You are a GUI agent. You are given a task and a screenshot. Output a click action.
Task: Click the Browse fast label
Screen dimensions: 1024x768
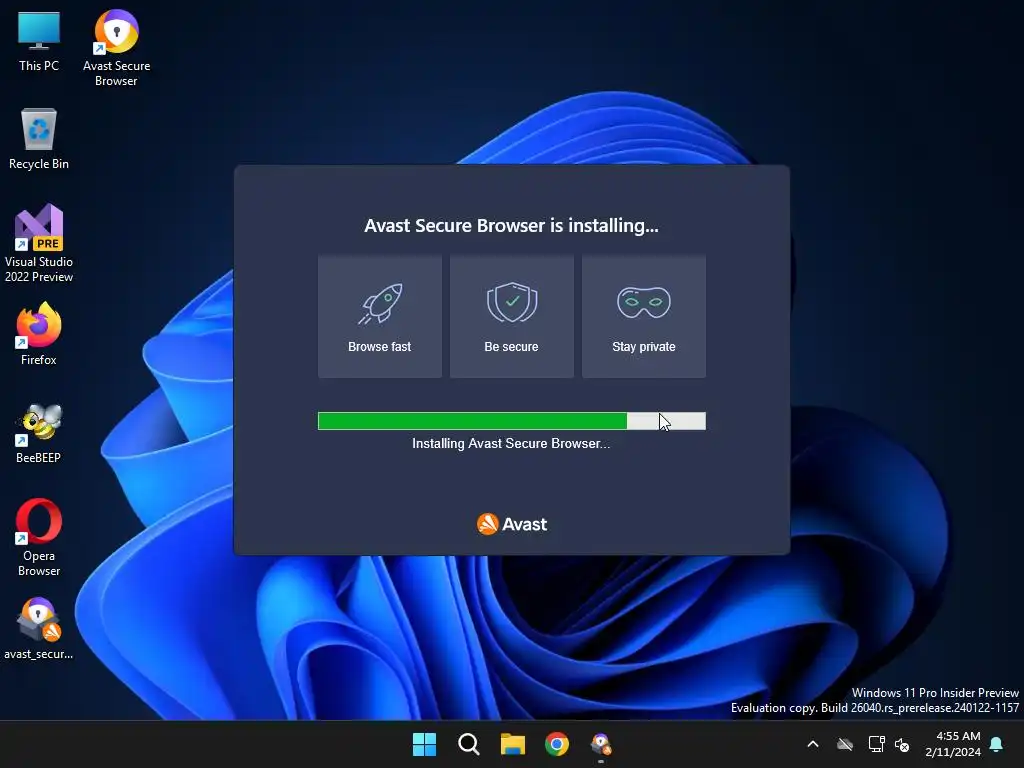click(379, 347)
